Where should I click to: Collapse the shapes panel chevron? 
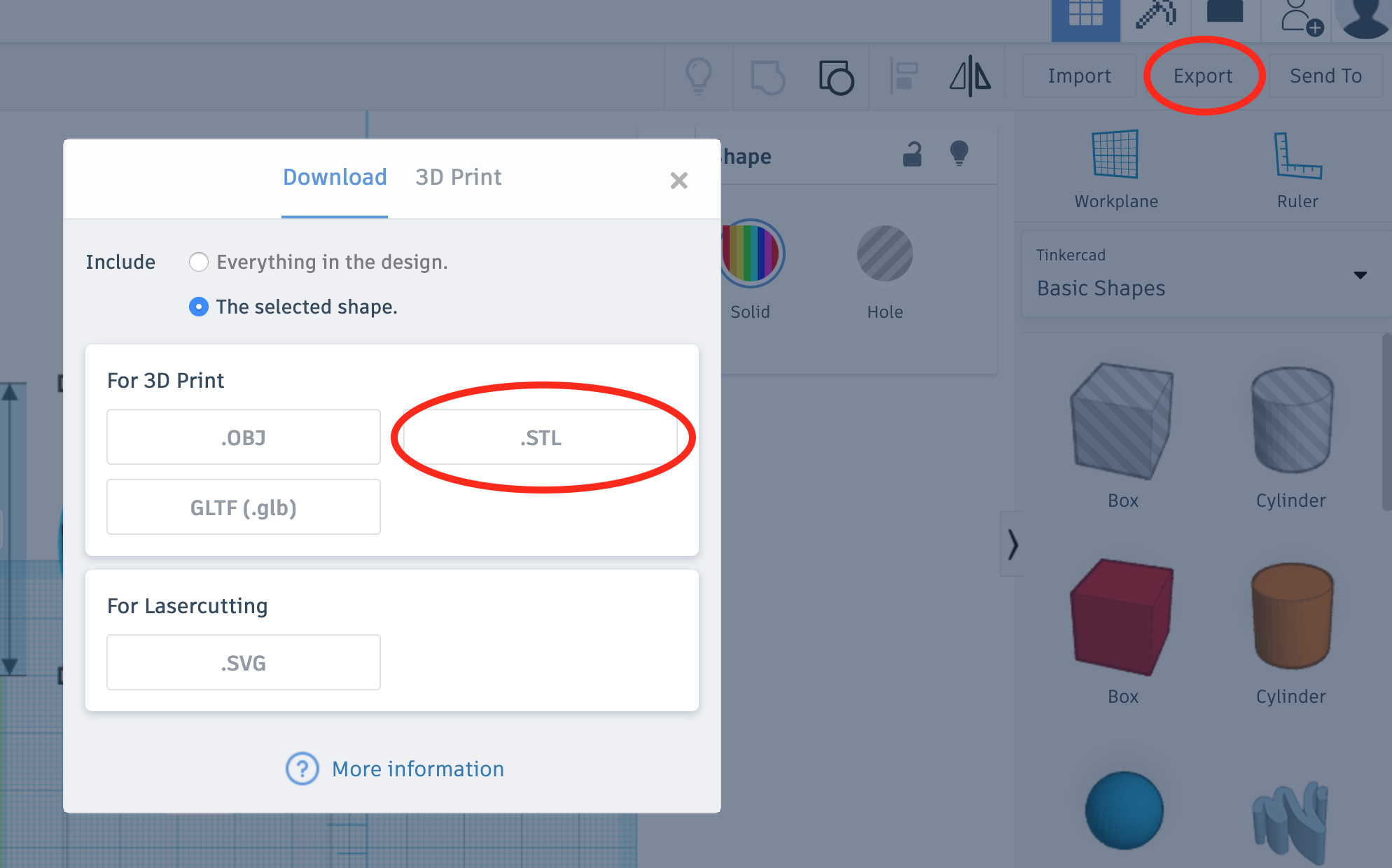(x=1012, y=544)
